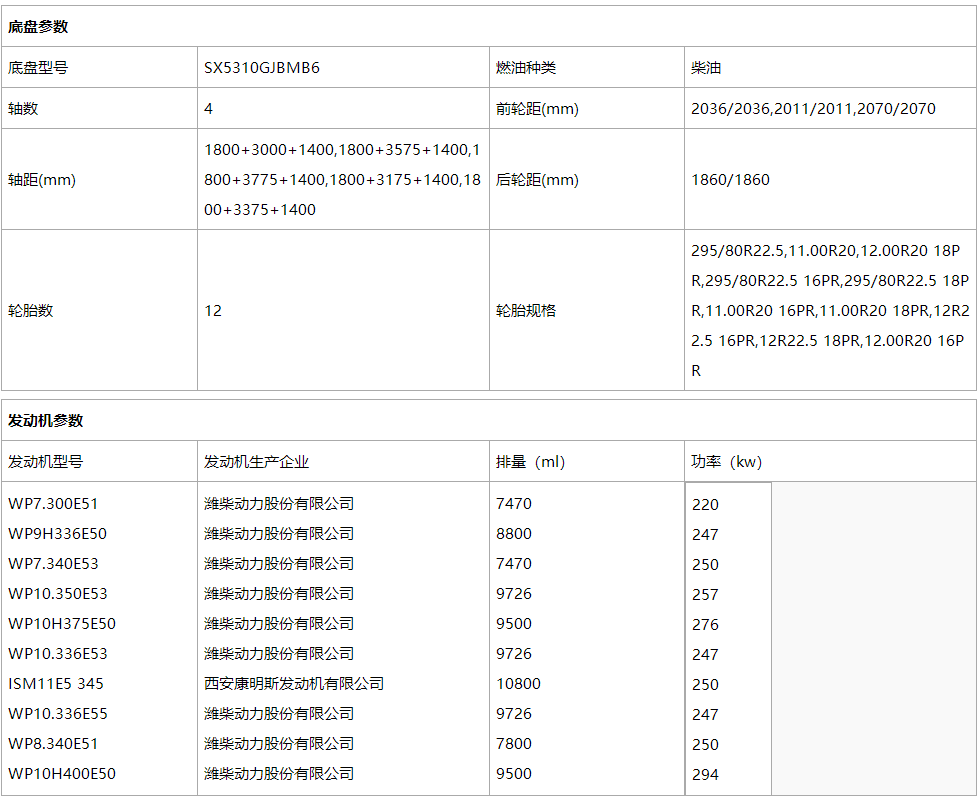Viewport: 978px width, 797px height.
Task: Click the 发动机型号 column header
Action: (x=46, y=461)
